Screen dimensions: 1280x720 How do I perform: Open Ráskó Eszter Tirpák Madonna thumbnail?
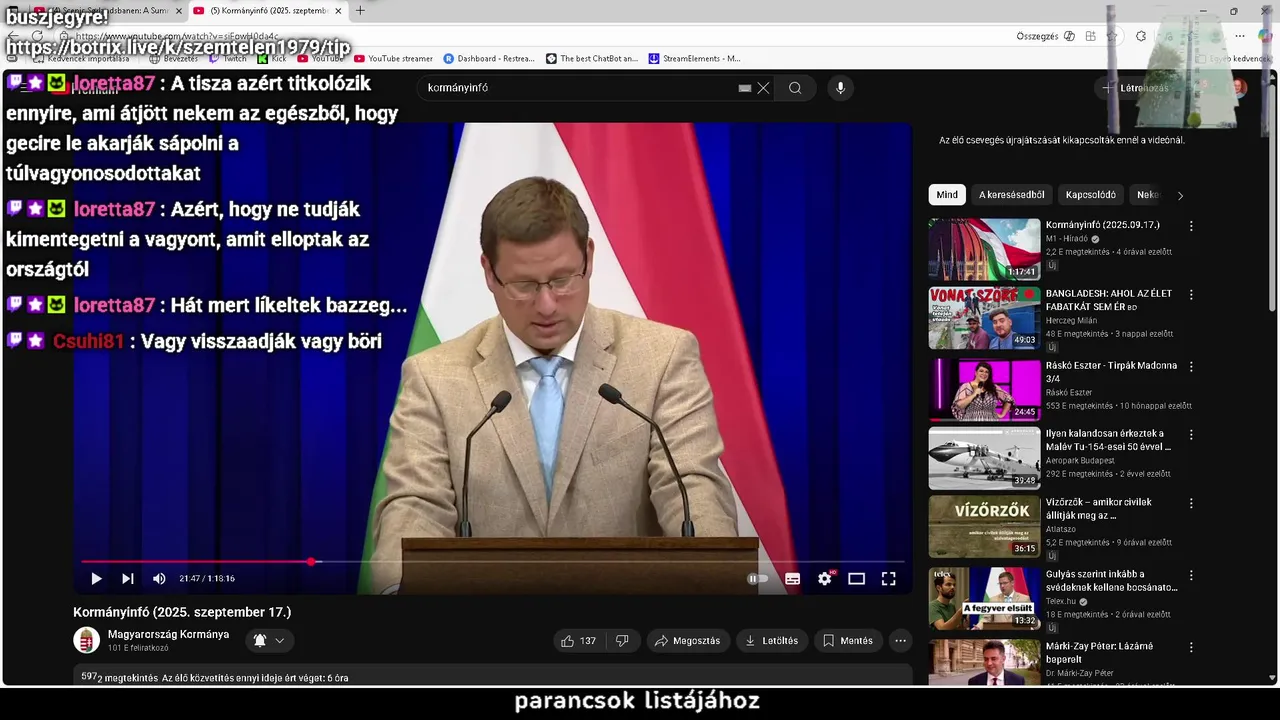point(984,390)
